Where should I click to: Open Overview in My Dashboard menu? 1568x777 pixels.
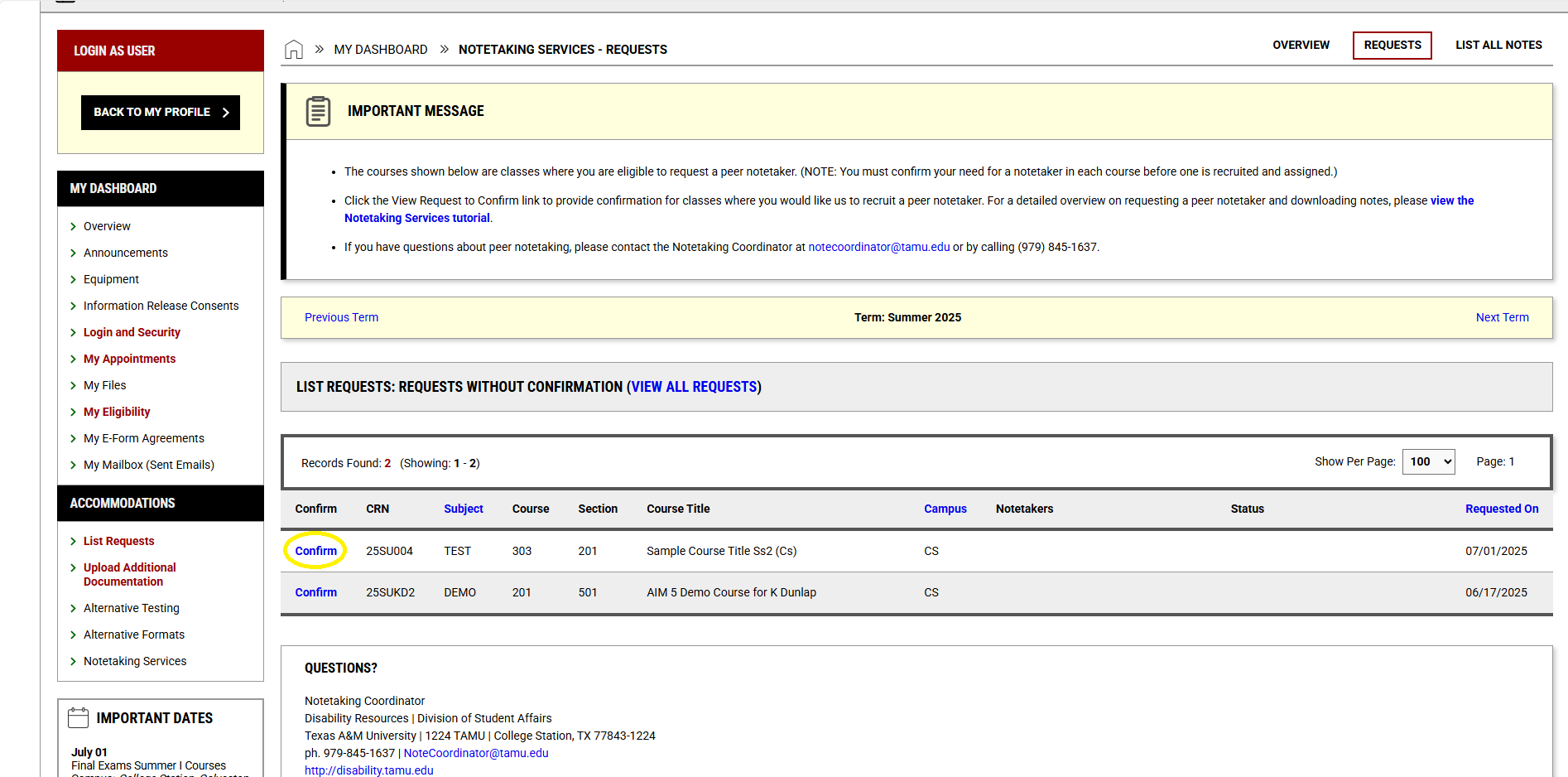107,226
